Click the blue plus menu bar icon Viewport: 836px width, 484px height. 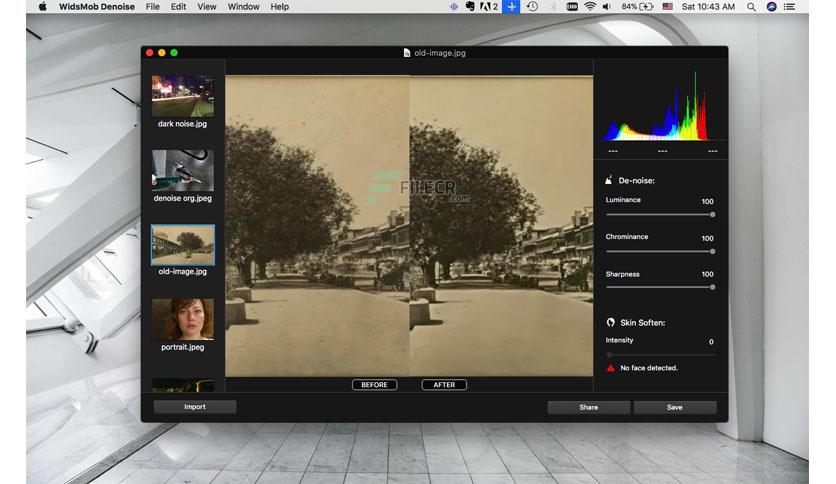pos(511,6)
